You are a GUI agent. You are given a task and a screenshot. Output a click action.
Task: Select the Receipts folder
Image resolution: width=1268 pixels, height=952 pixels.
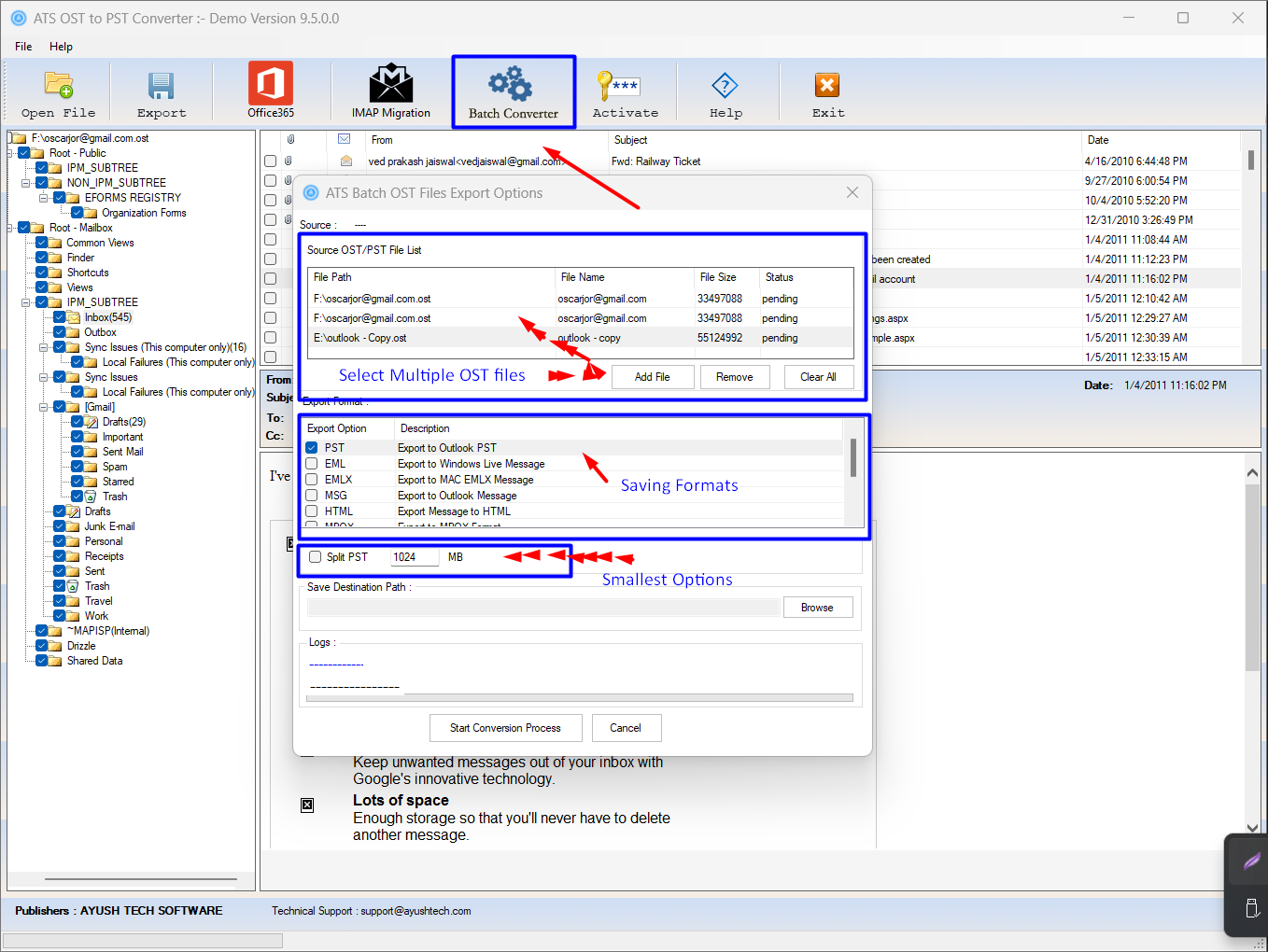tap(104, 556)
